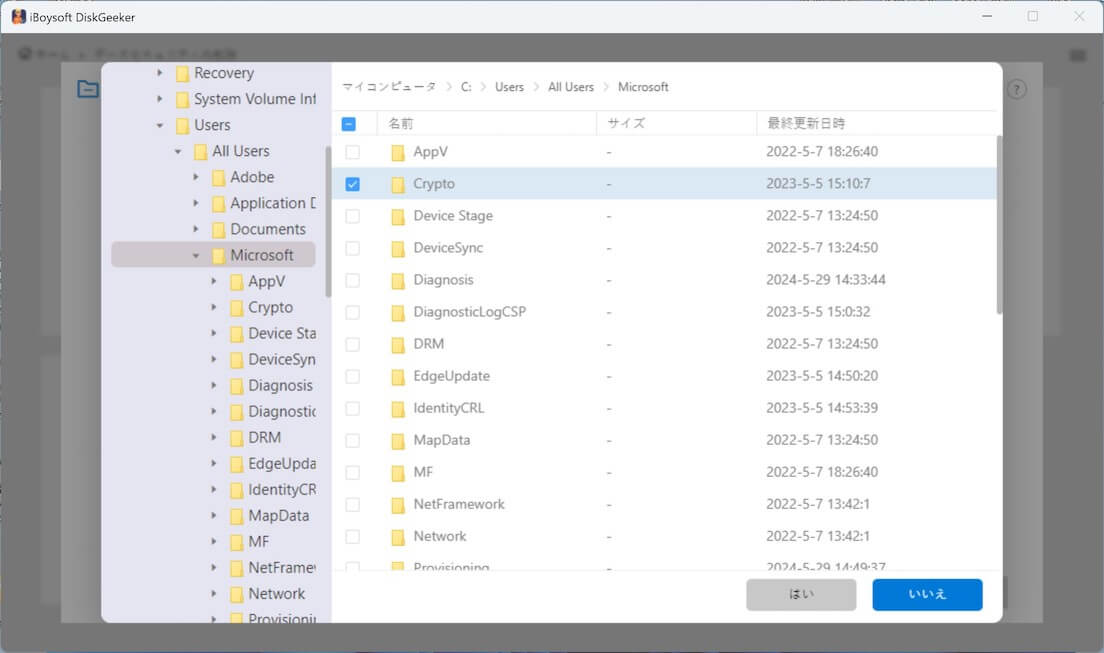
Task: Click the Users folder icon in tree
Action: click(x=182, y=125)
